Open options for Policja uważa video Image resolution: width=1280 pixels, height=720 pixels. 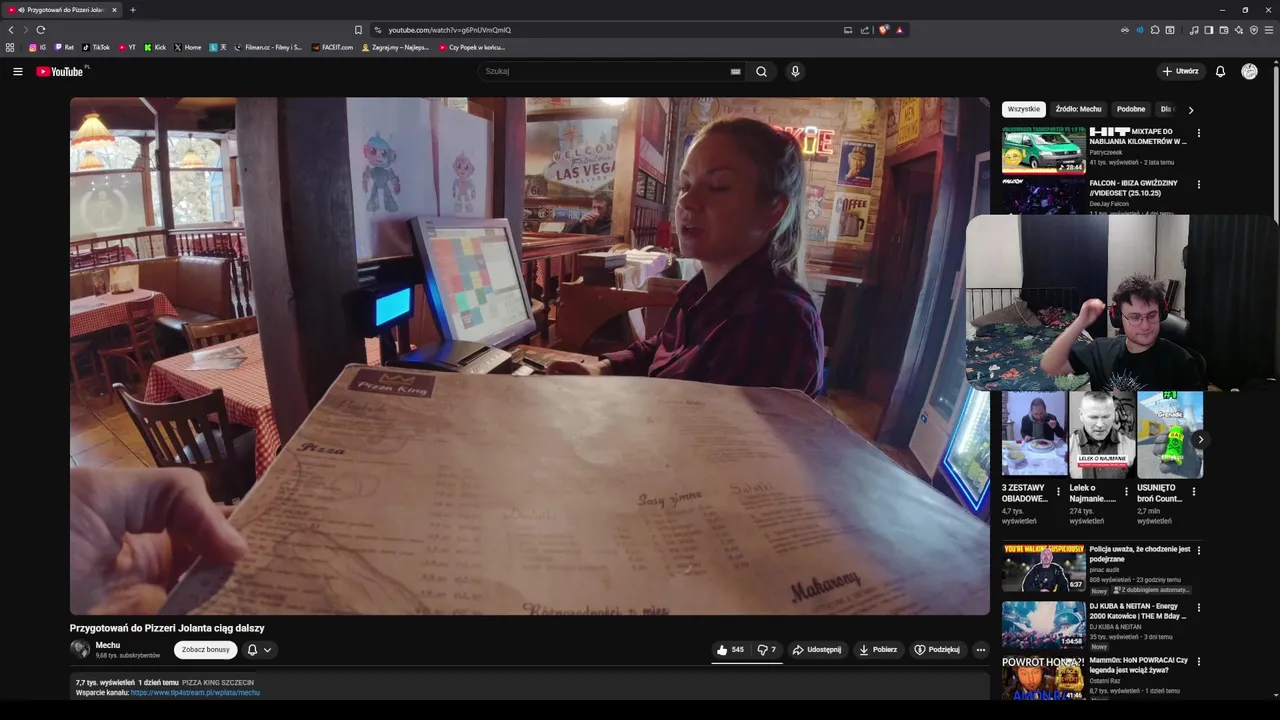[1198, 551]
